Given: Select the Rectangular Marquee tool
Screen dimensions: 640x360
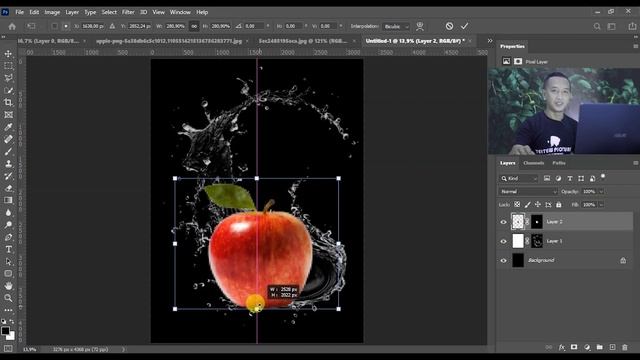Looking at the screenshot, I should click(8, 66).
